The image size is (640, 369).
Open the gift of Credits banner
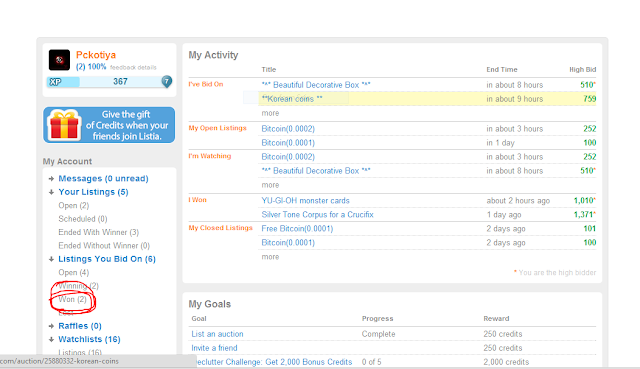[109, 125]
